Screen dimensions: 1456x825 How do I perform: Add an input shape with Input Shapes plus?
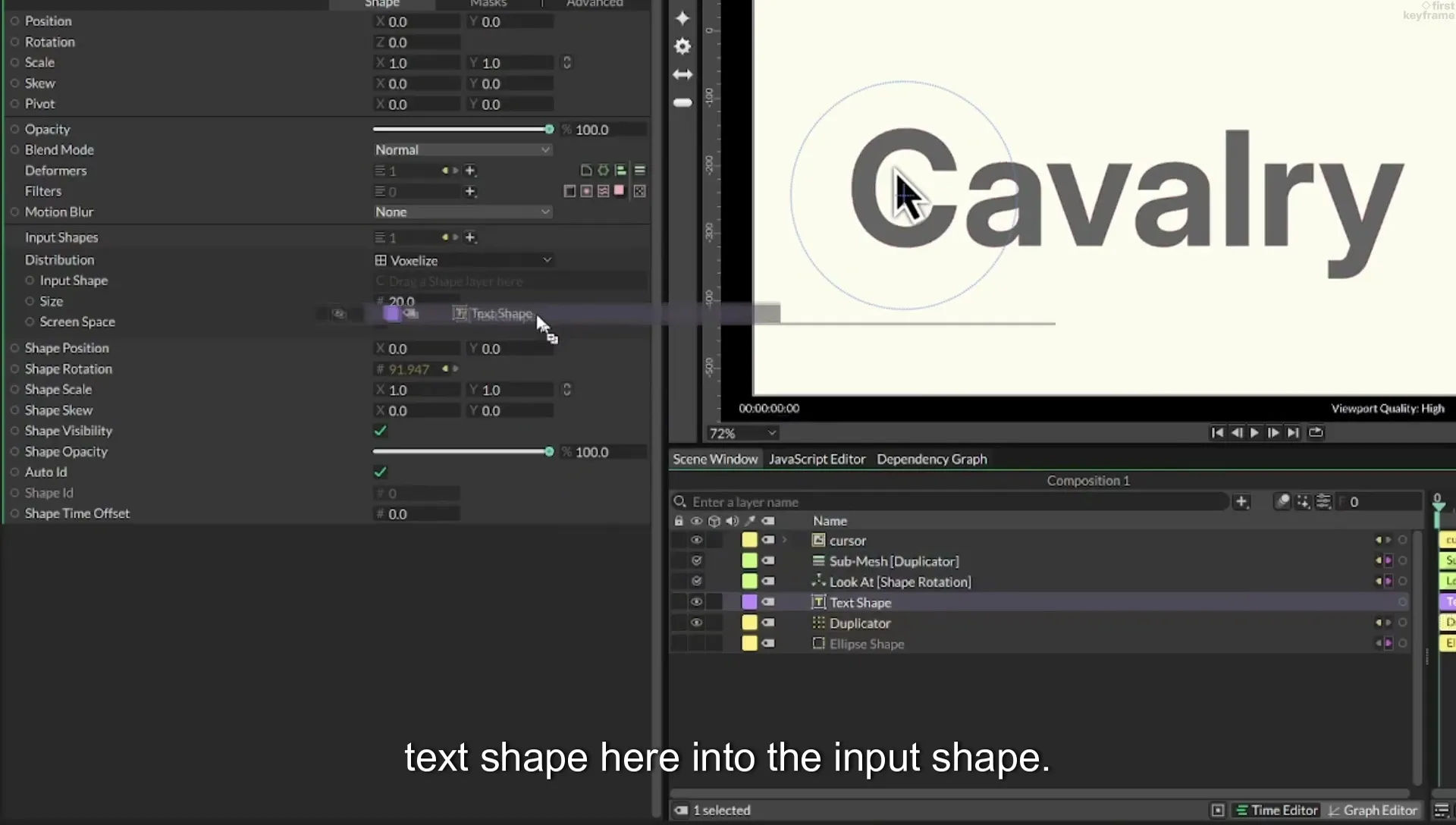[470, 237]
